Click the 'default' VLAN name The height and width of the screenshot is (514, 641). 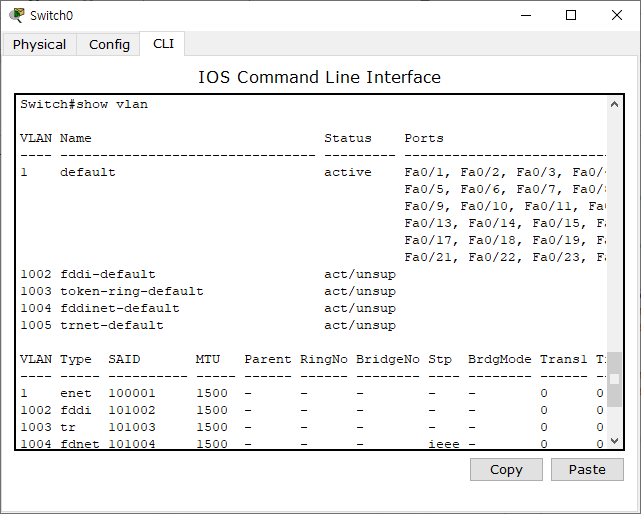click(87, 172)
